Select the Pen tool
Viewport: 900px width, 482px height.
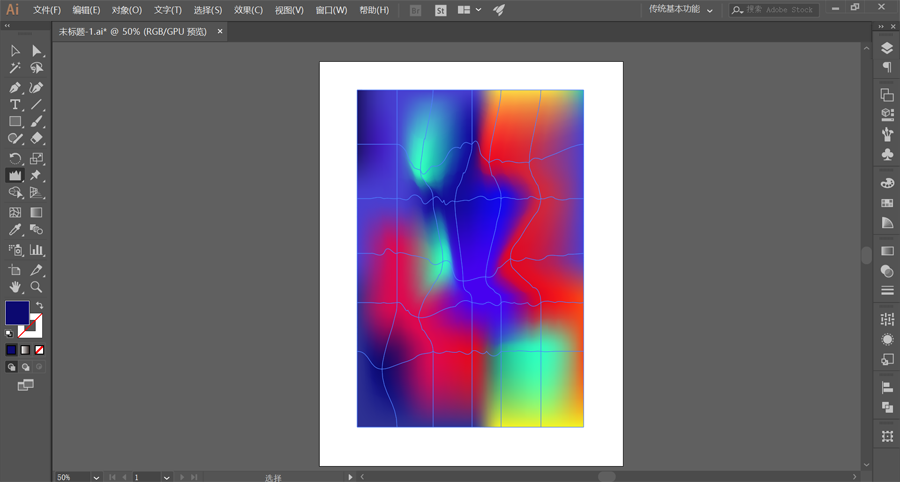[x=15, y=87]
